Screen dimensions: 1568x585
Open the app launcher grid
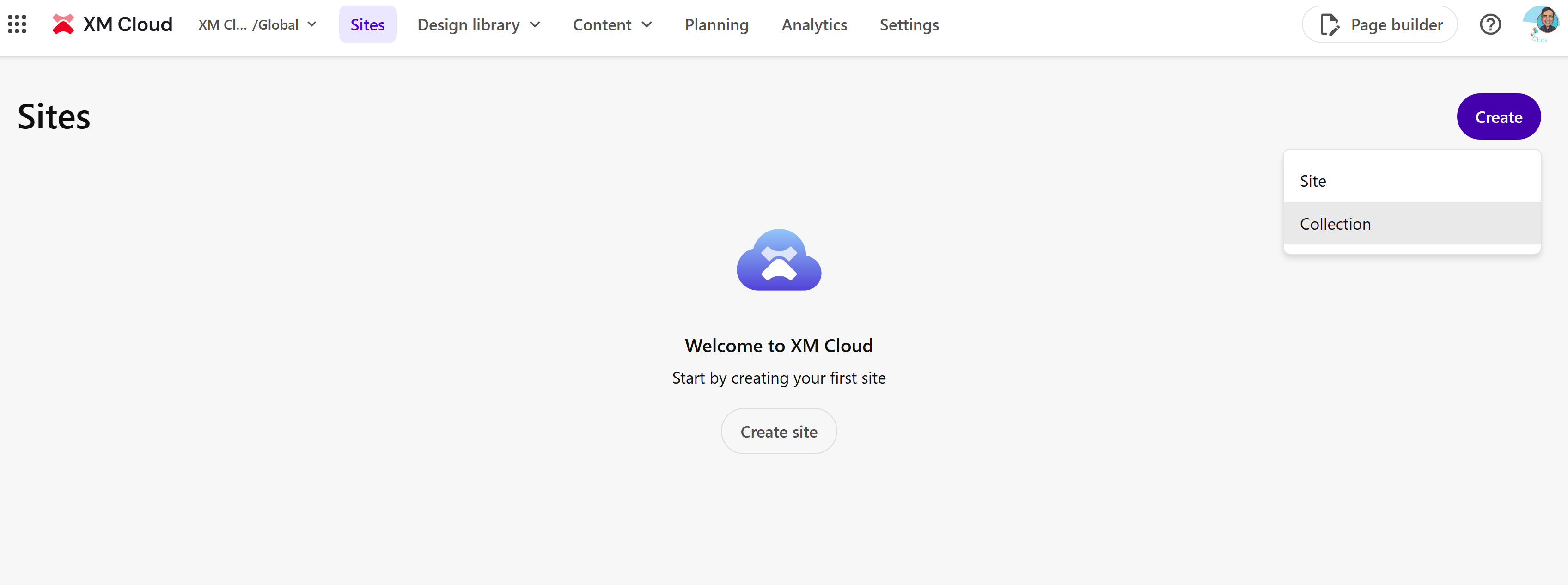pyautogui.click(x=17, y=24)
